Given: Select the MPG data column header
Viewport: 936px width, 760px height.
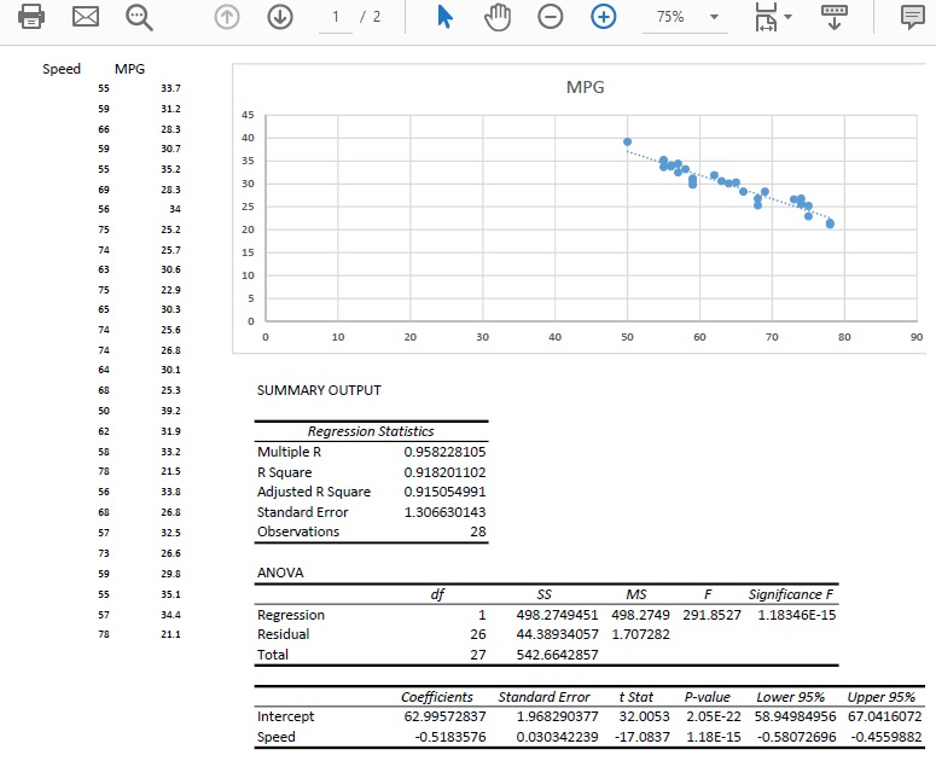Looking at the screenshot, I should click(x=130, y=69).
